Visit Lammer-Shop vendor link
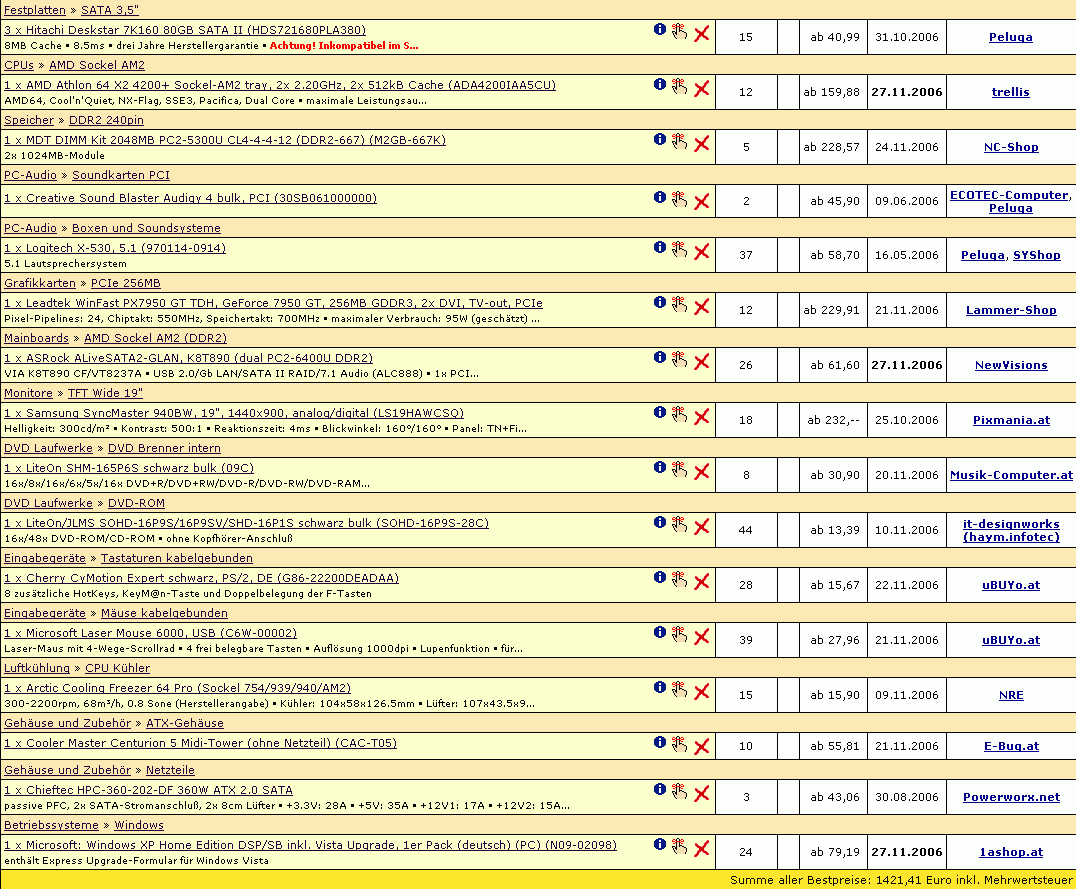1076x889 pixels. click(x=1011, y=310)
